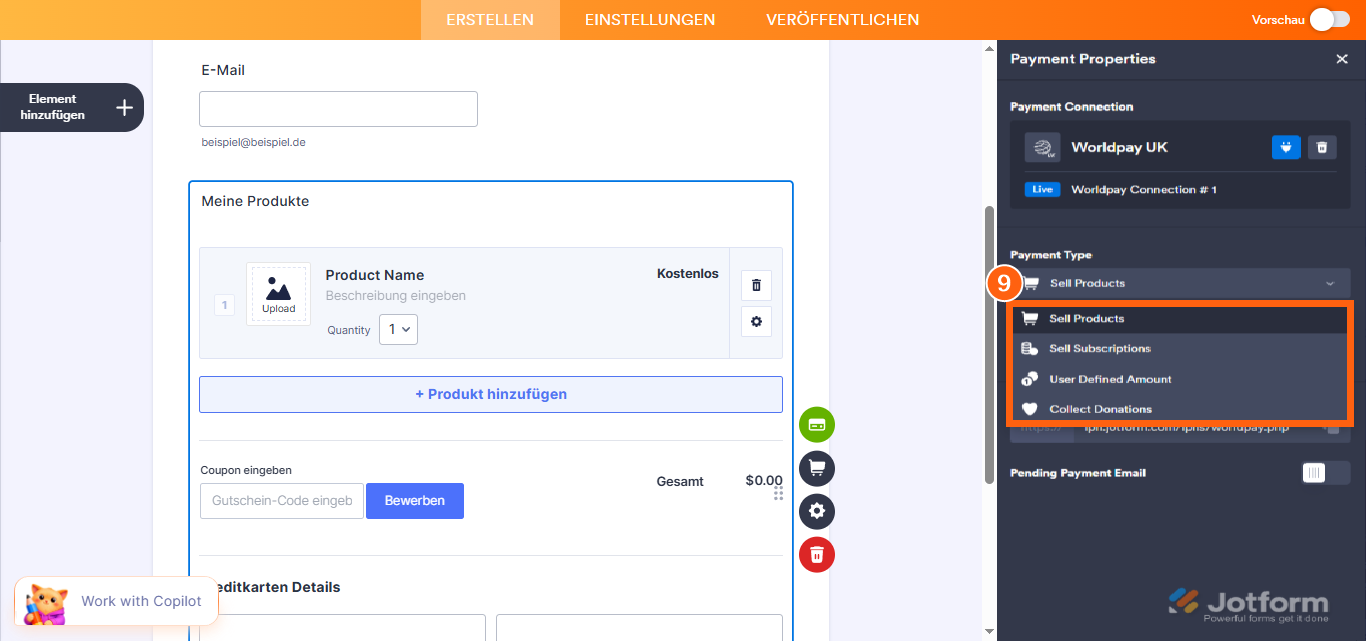Click the Produkt hinzufügen button

490,394
